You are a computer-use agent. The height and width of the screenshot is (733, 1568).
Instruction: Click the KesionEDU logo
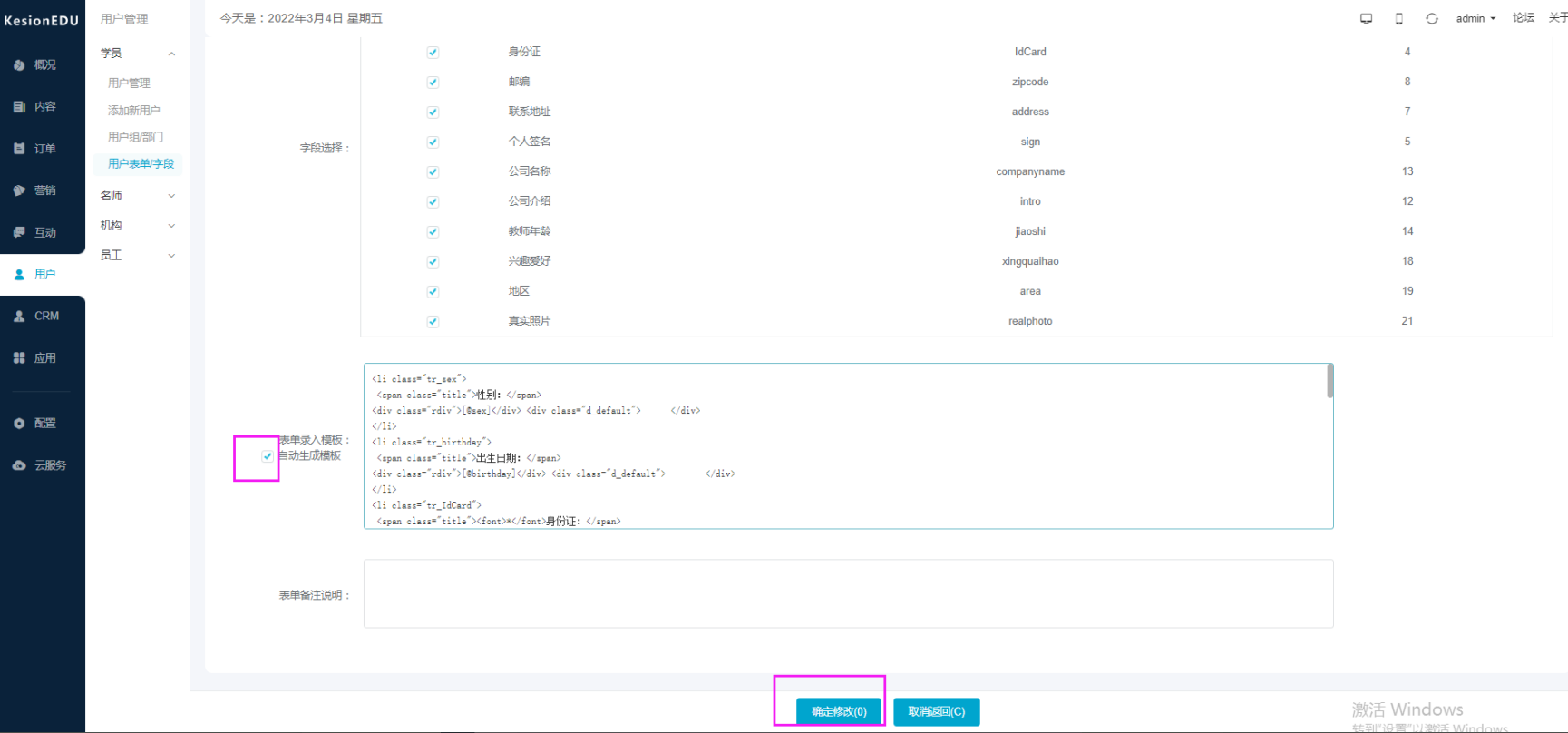pos(42,20)
